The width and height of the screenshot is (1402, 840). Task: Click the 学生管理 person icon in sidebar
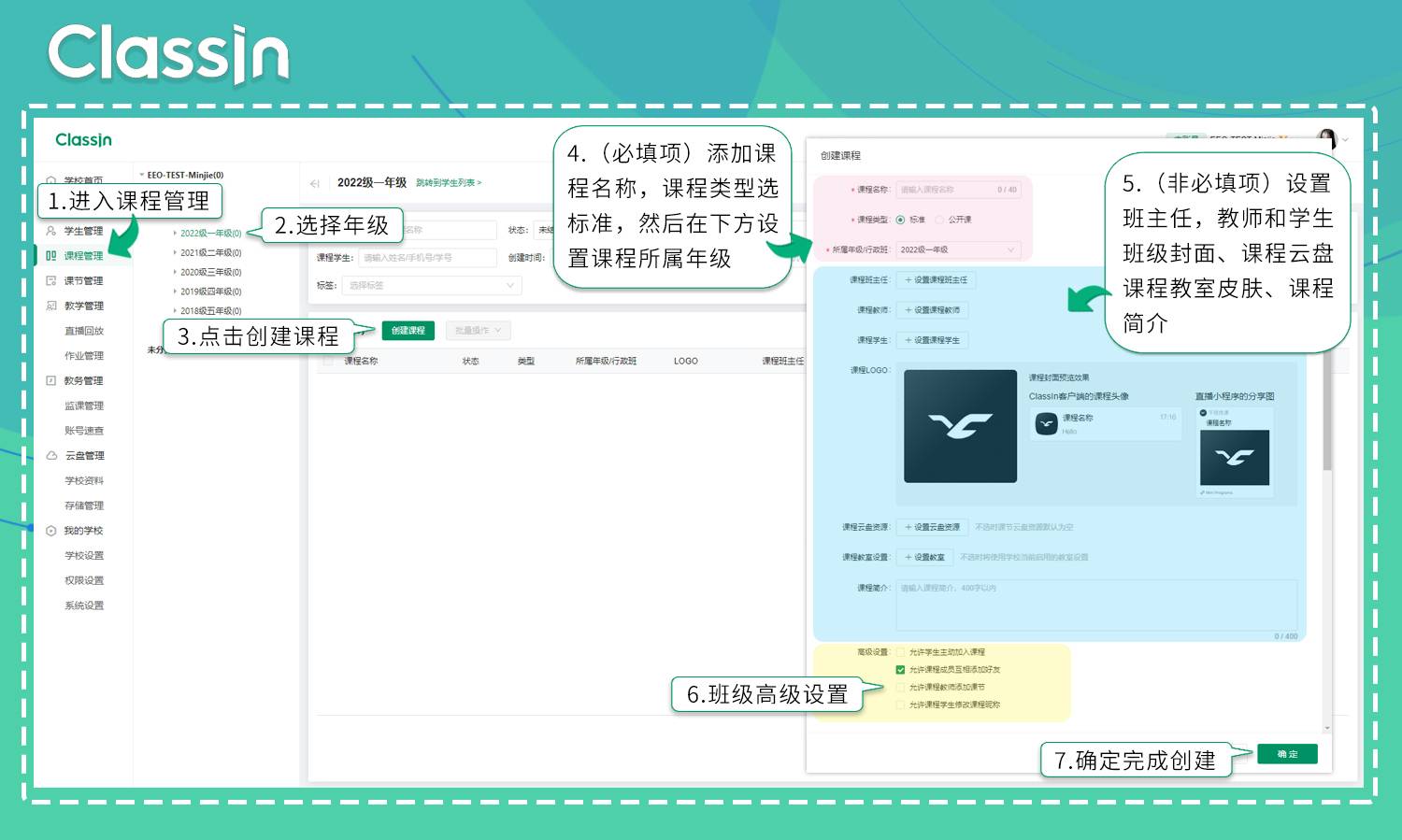51,231
